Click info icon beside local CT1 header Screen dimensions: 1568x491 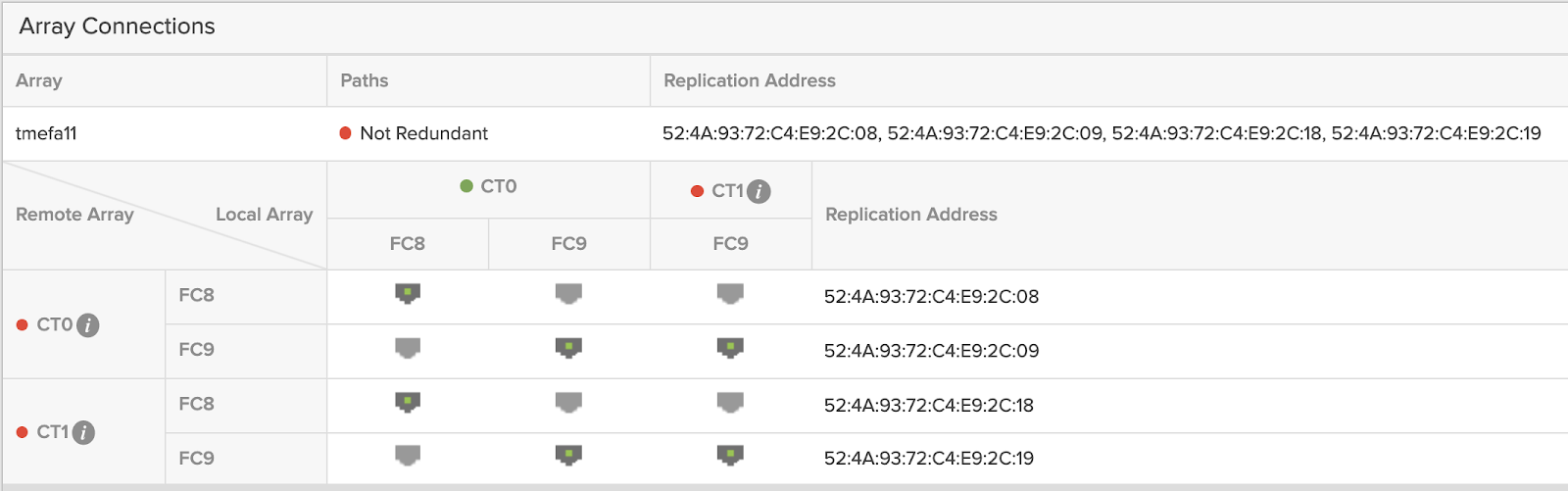(x=759, y=191)
